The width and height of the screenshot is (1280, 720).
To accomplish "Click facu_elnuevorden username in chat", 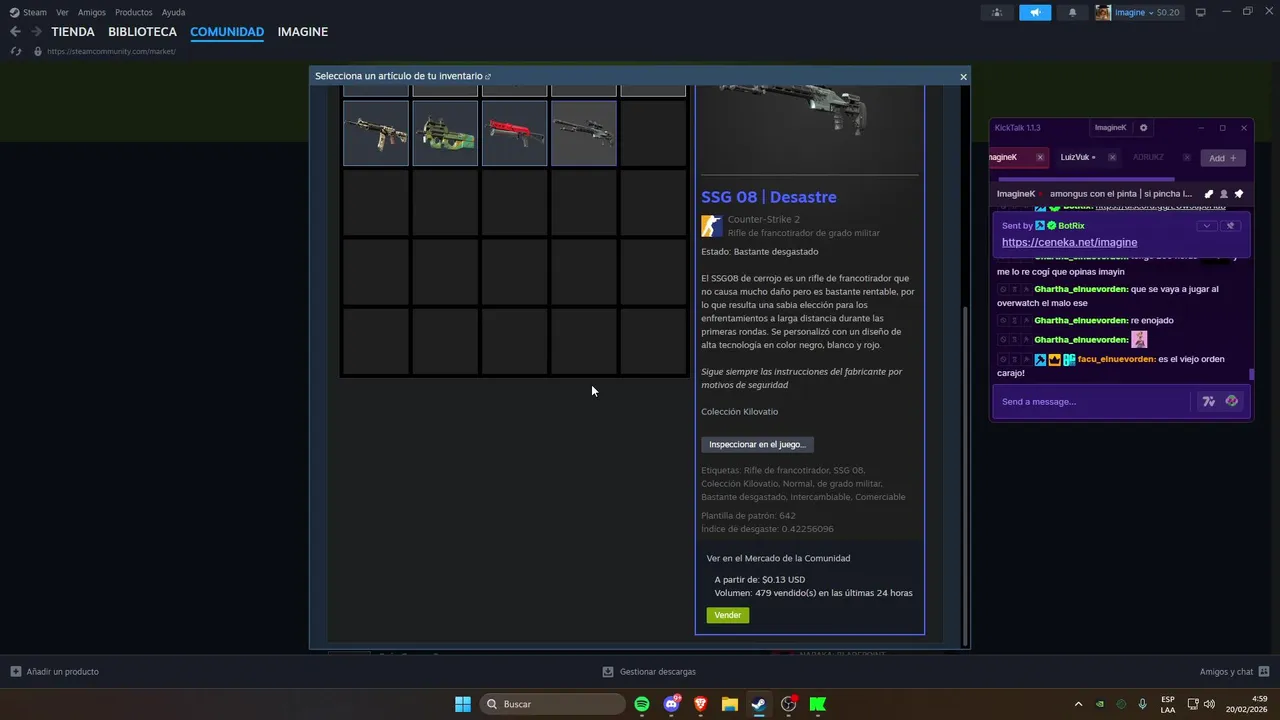I will point(1117,359).
